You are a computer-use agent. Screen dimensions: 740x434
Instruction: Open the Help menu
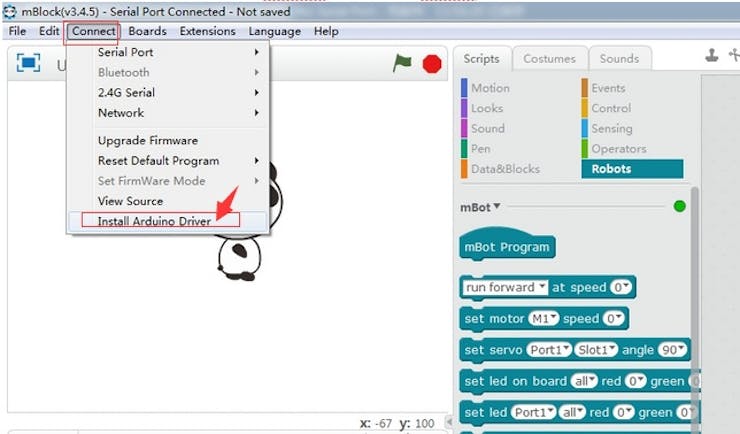click(326, 31)
